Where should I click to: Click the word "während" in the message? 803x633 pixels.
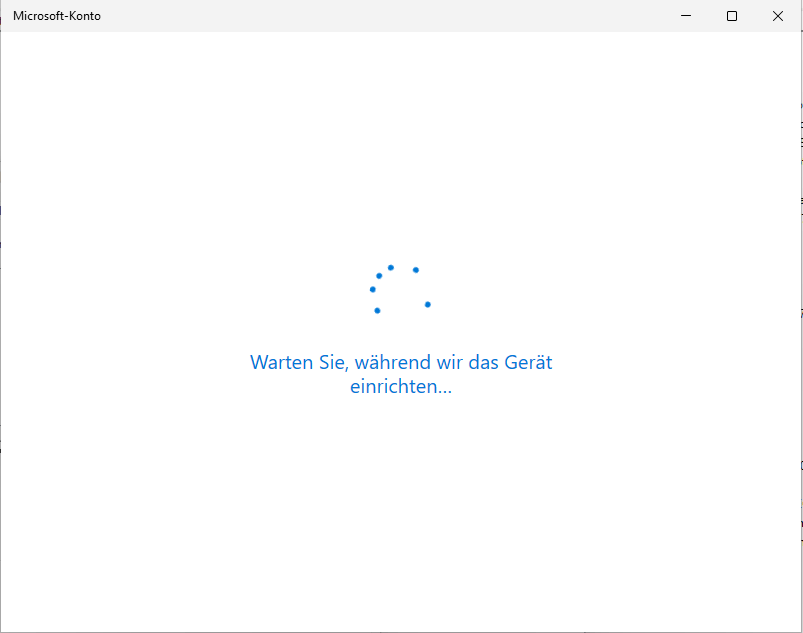tap(394, 362)
